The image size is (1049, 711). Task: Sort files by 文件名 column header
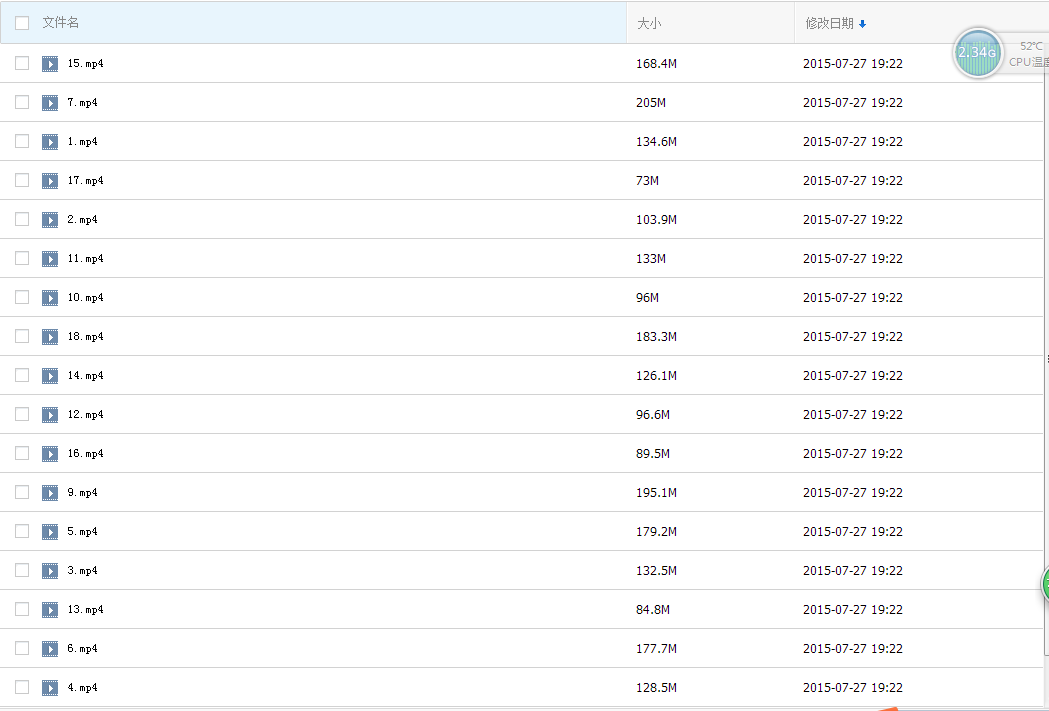point(61,23)
